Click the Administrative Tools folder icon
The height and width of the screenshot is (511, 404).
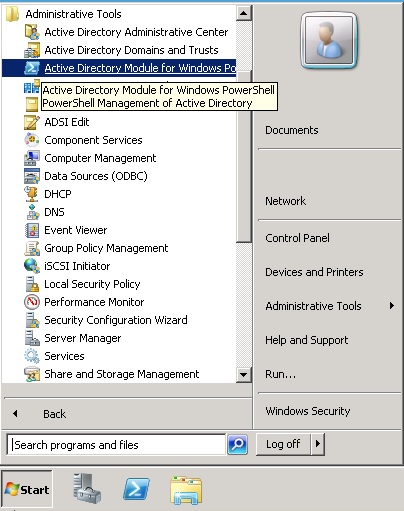12,14
